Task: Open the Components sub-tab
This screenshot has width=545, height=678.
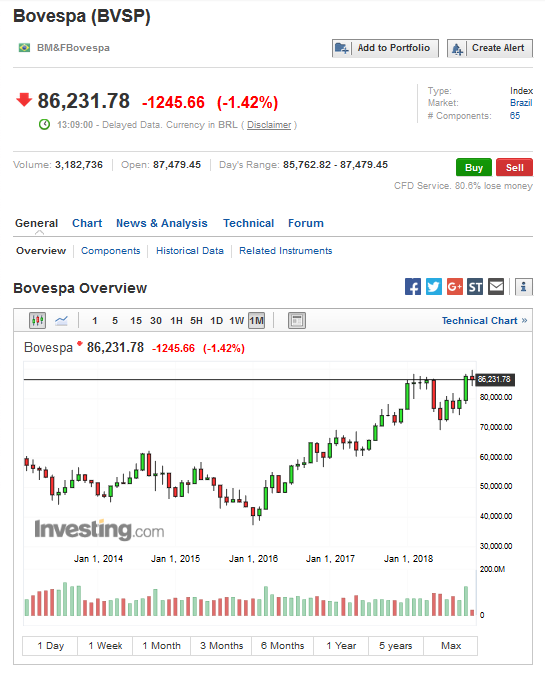Action: (x=111, y=251)
